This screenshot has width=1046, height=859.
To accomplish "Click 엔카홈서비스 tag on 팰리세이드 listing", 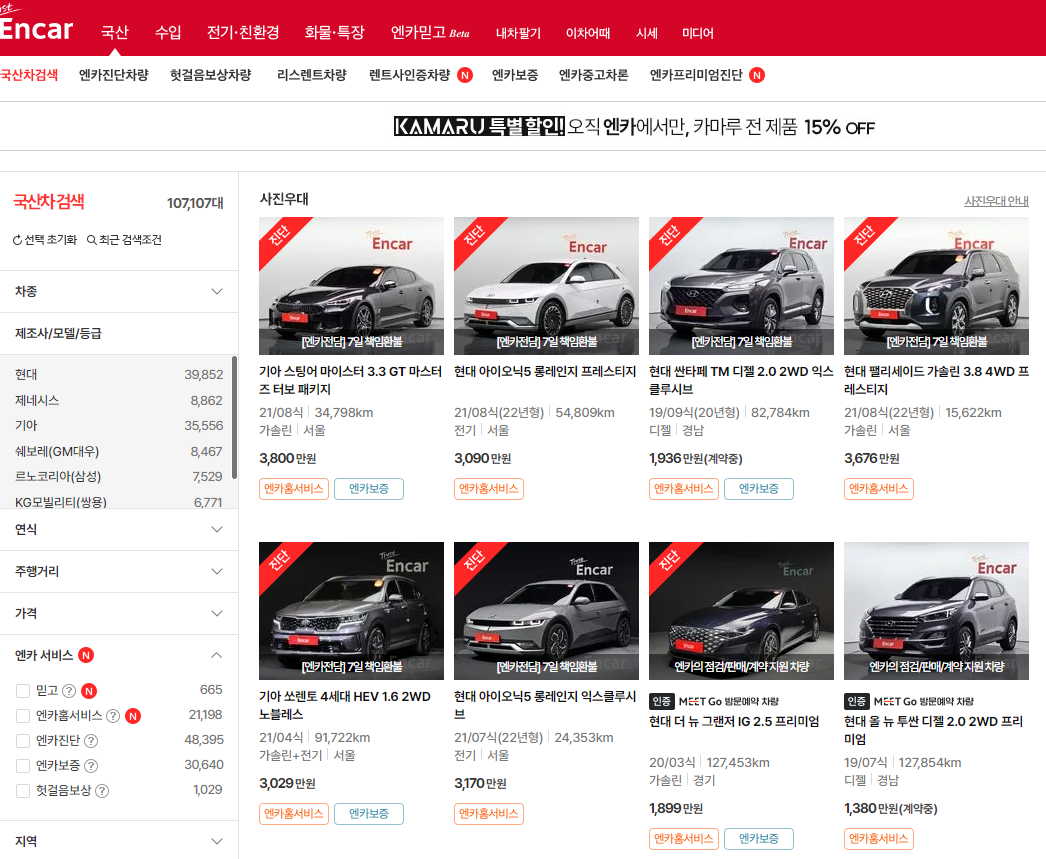I will point(879,489).
